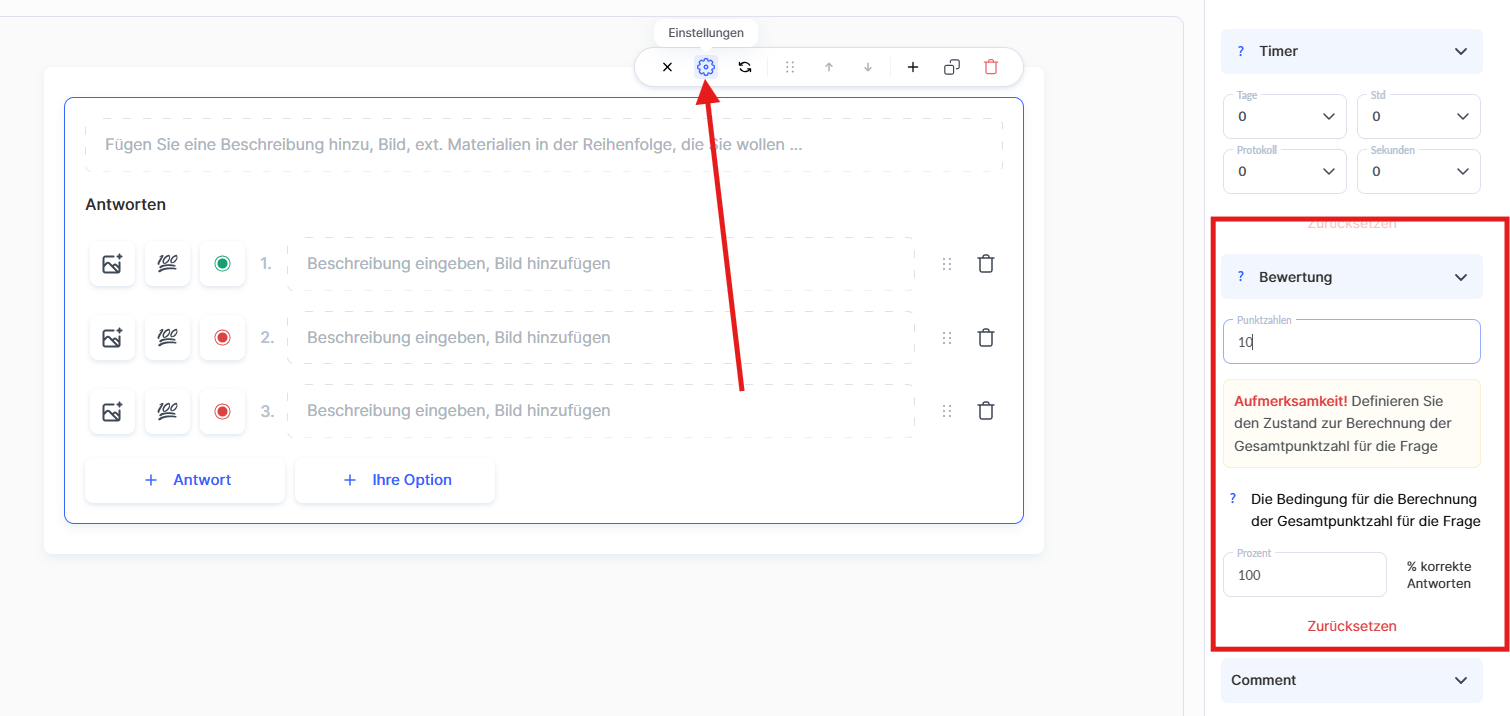Click the refresh arrows toolbar icon

pos(745,67)
